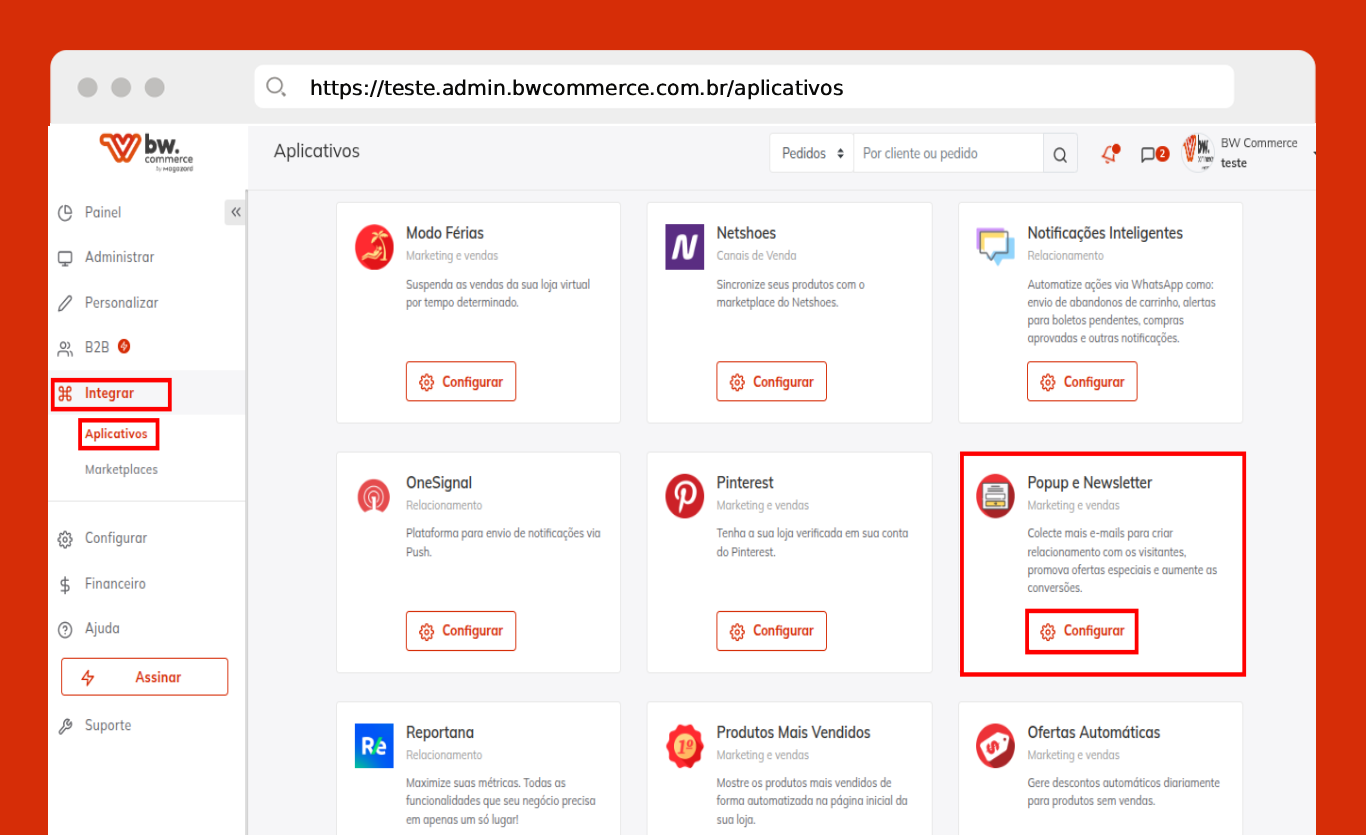Click the Reportana app logo
The image size is (1366, 835).
click(x=374, y=746)
